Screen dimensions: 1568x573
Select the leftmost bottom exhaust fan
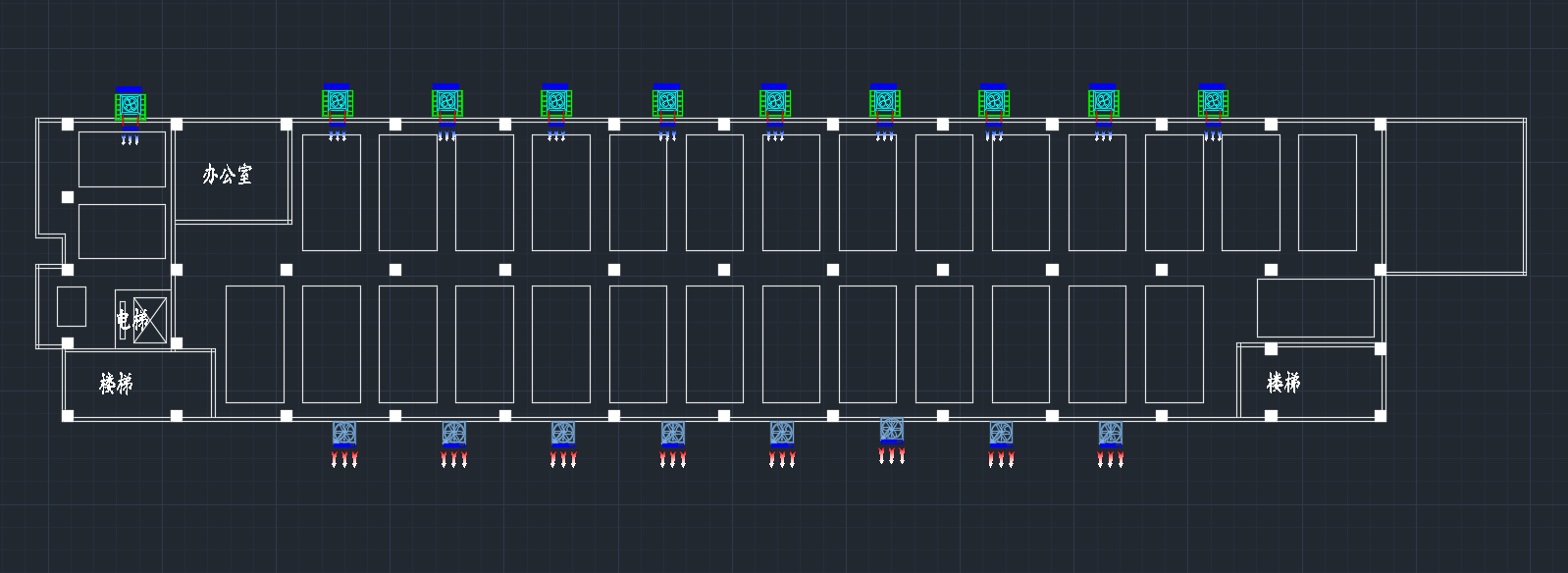pyautogui.click(x=343, y=433)
